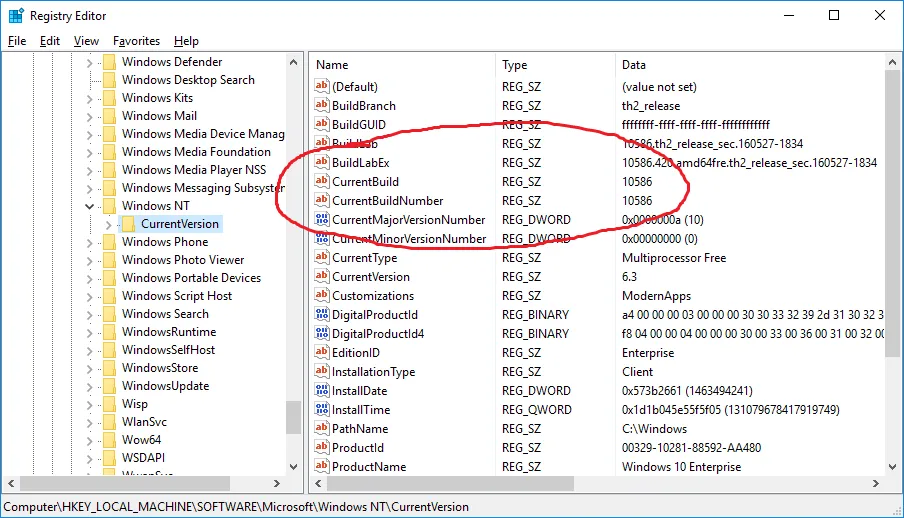The image size is (904, 518).
Task: Select the string icon beside EditionID
Action: pos(322,352)
